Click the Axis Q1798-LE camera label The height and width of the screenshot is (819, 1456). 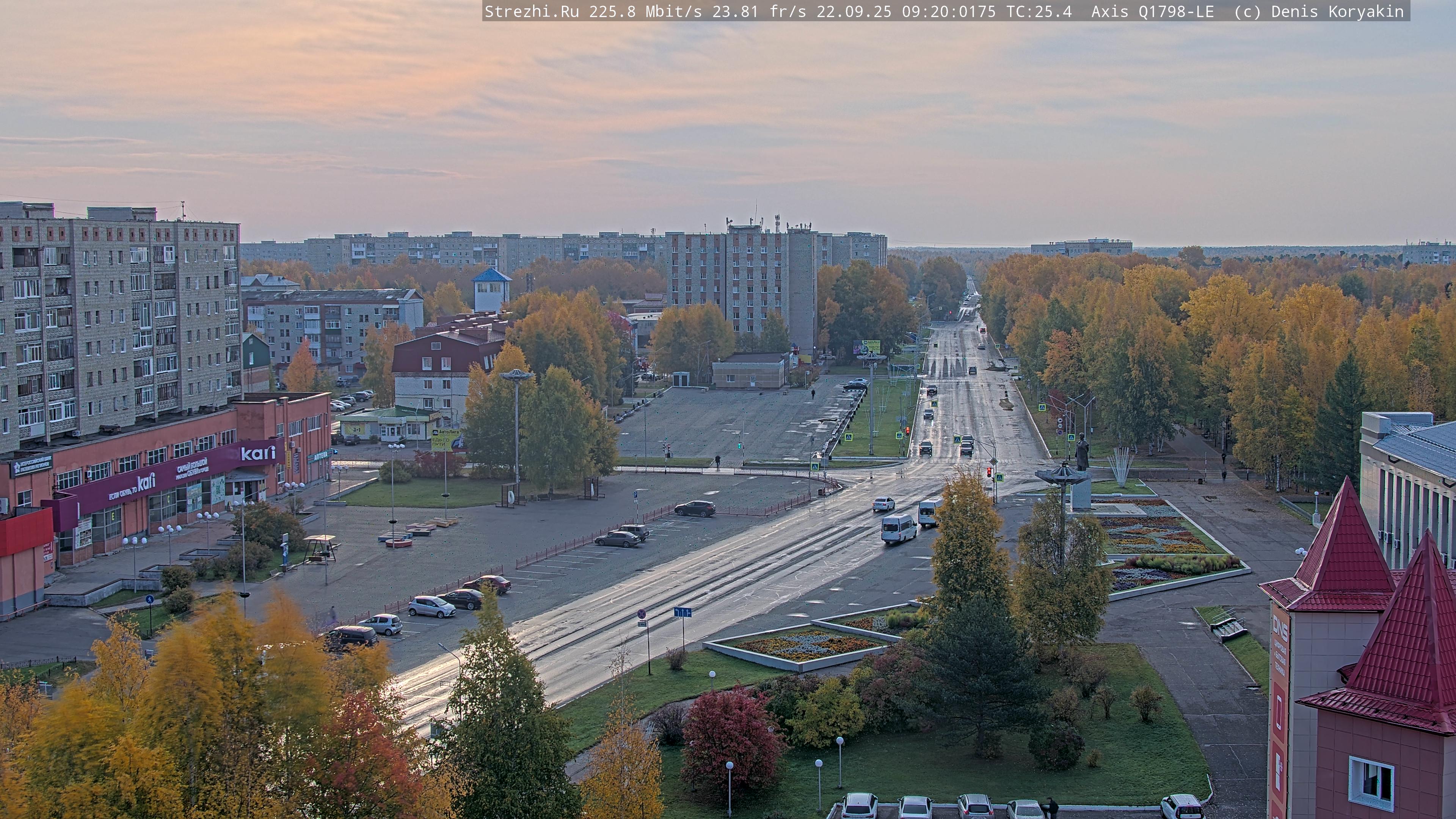[x=1152, y=11]
